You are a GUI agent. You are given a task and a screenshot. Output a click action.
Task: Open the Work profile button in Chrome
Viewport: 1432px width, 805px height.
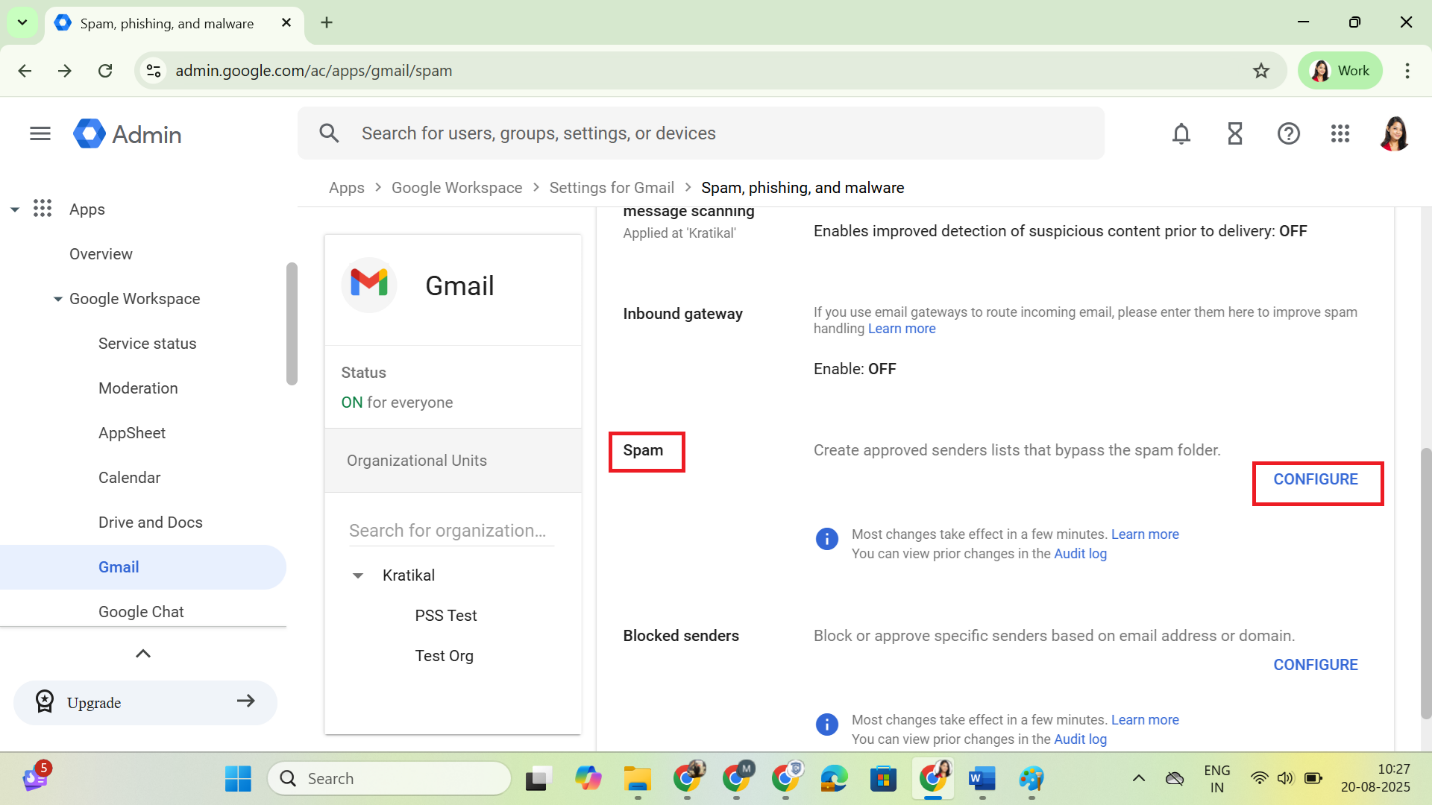click(1340, 71)
